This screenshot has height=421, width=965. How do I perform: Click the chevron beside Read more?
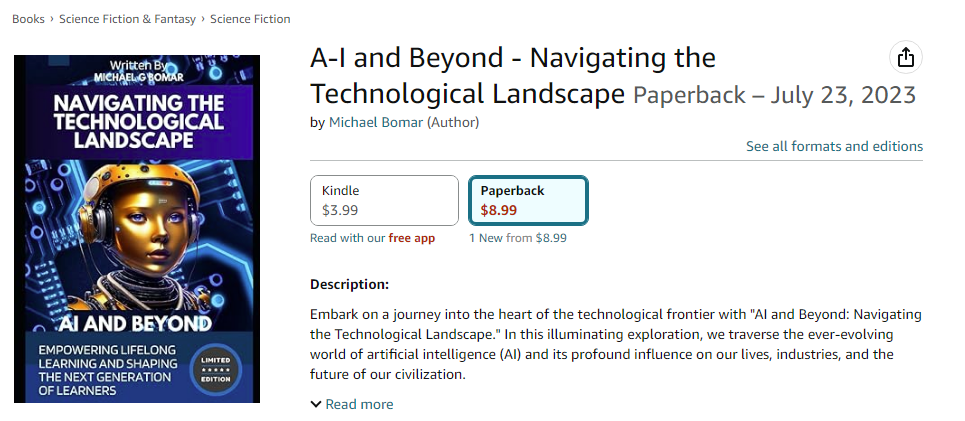(316, 404)
